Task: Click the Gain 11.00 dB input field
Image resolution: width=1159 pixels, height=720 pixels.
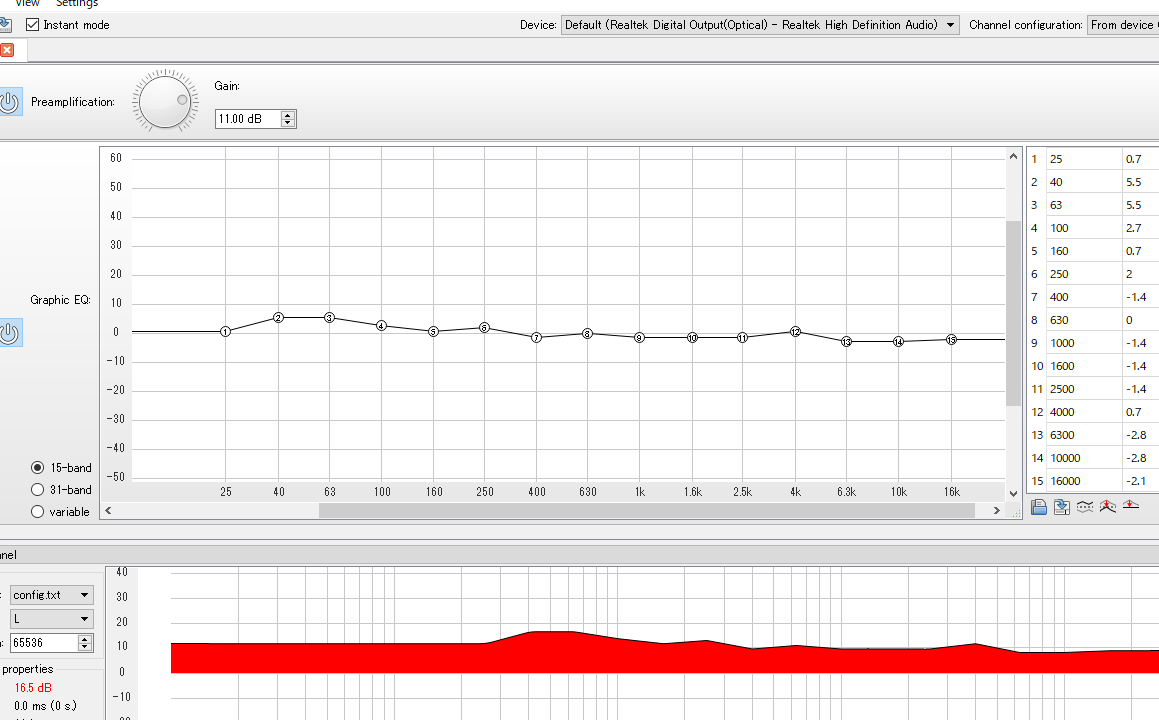Action: (x=248, y=119)
